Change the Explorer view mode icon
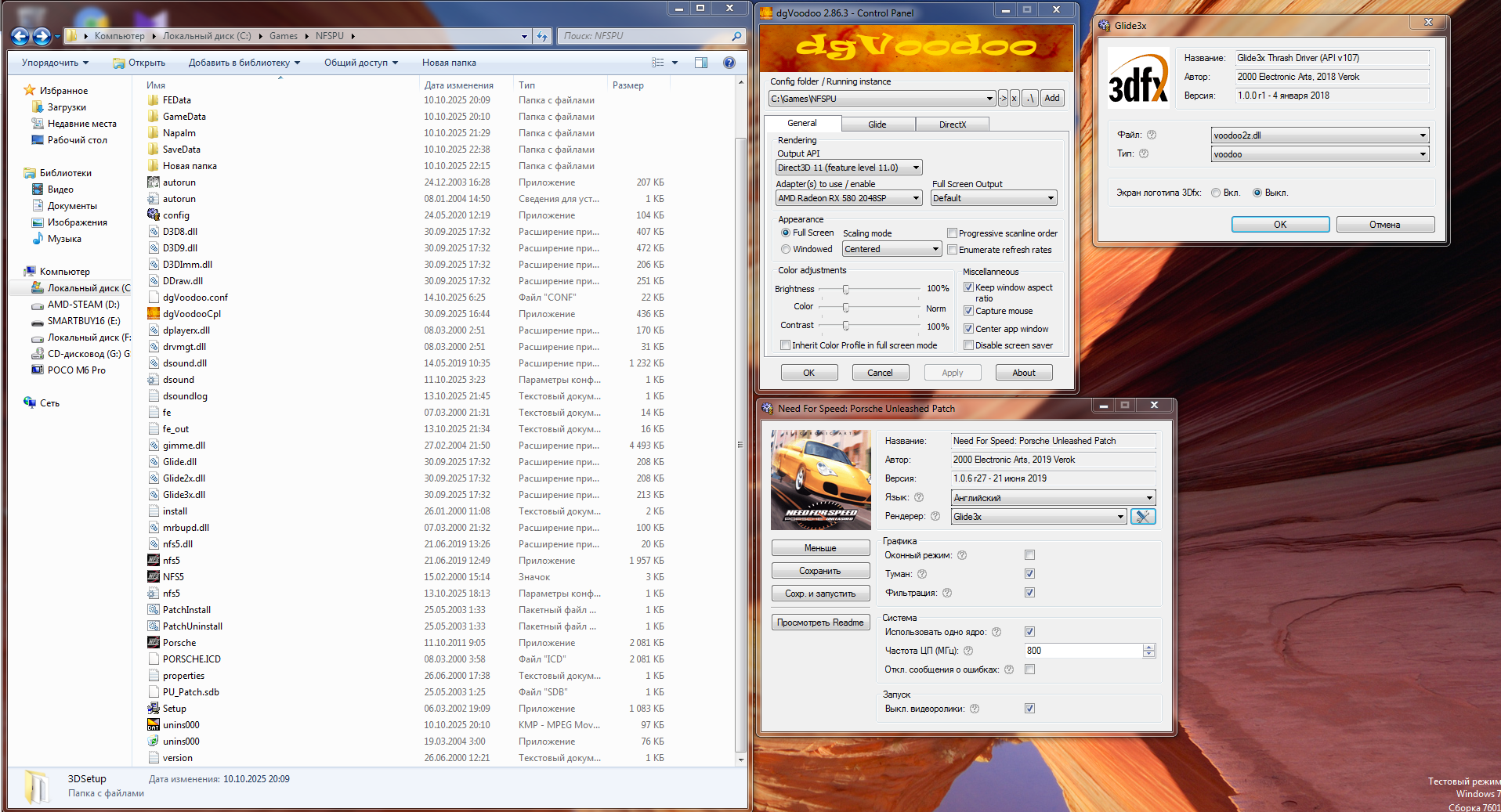Screen dimensions: 1501x812 tap(658, 63)
